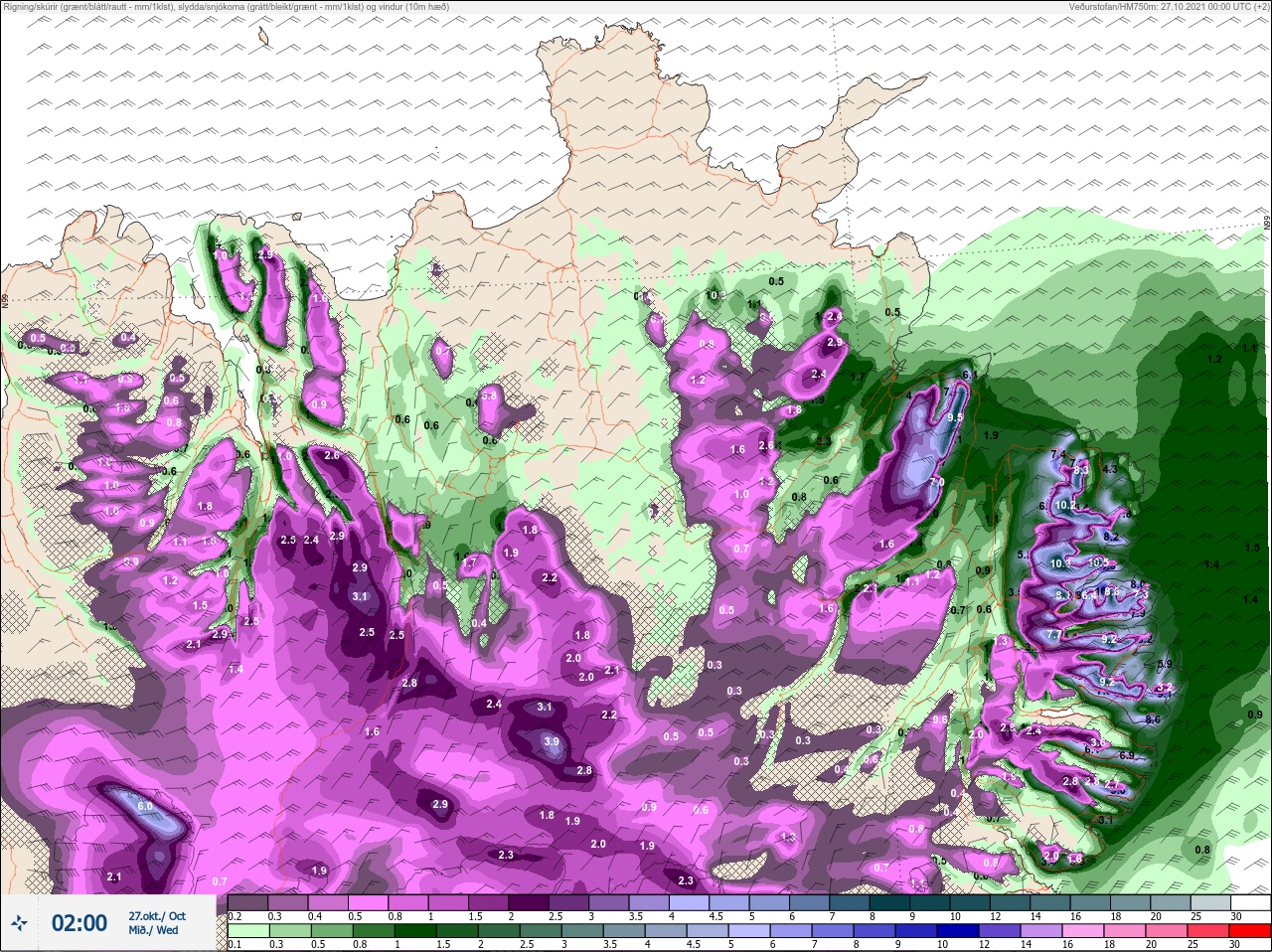Click the 'Mið./ Wed' weekday label

click(153, 930)
